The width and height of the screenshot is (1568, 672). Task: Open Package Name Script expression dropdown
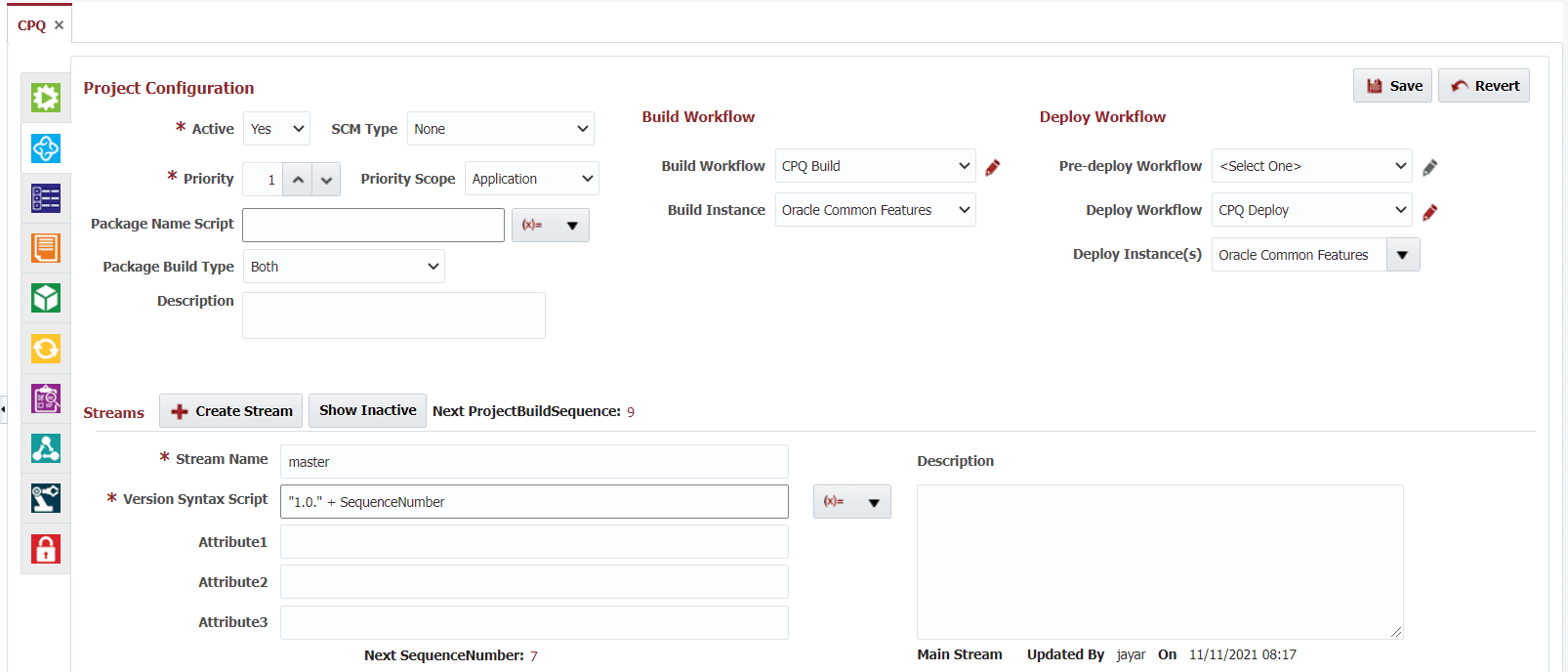point(551,226)
